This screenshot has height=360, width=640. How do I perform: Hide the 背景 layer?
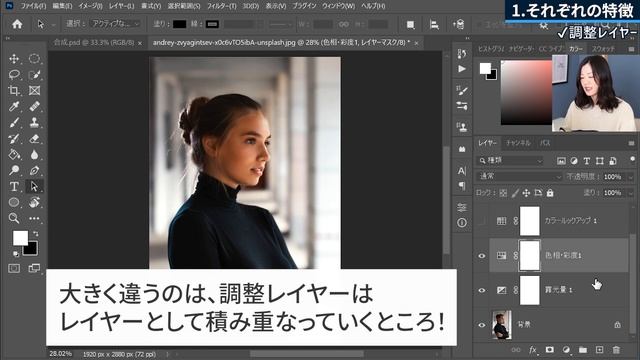tap(482, 325)
